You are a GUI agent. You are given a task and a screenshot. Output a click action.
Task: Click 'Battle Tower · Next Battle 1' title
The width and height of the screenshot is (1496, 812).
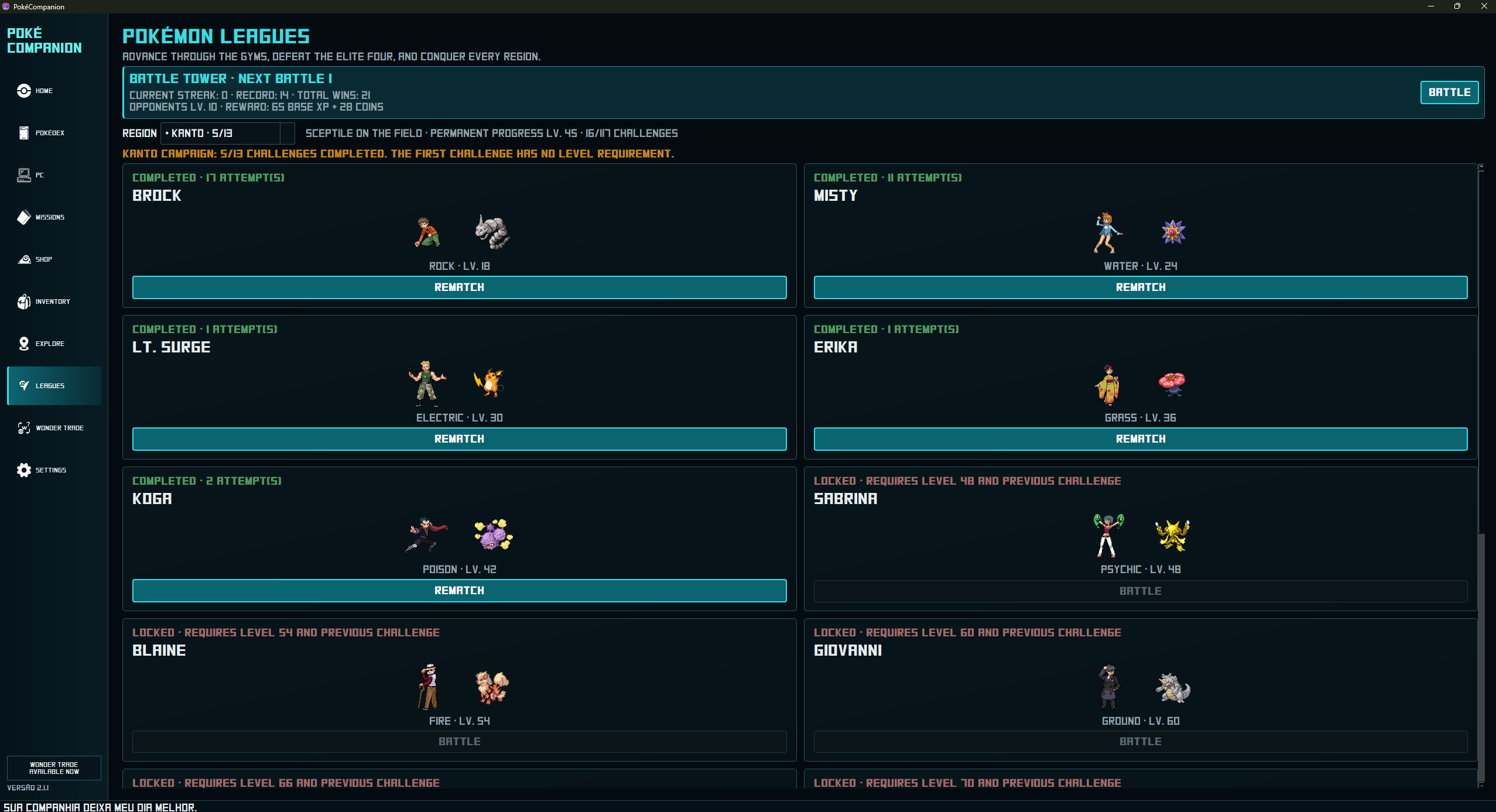point(231,78)
